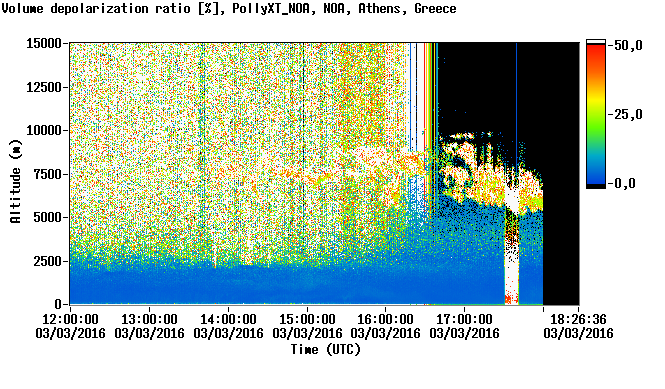Click the 15000 altitude axis label
This screenshot has height=389, width=665.
[44, 43]
